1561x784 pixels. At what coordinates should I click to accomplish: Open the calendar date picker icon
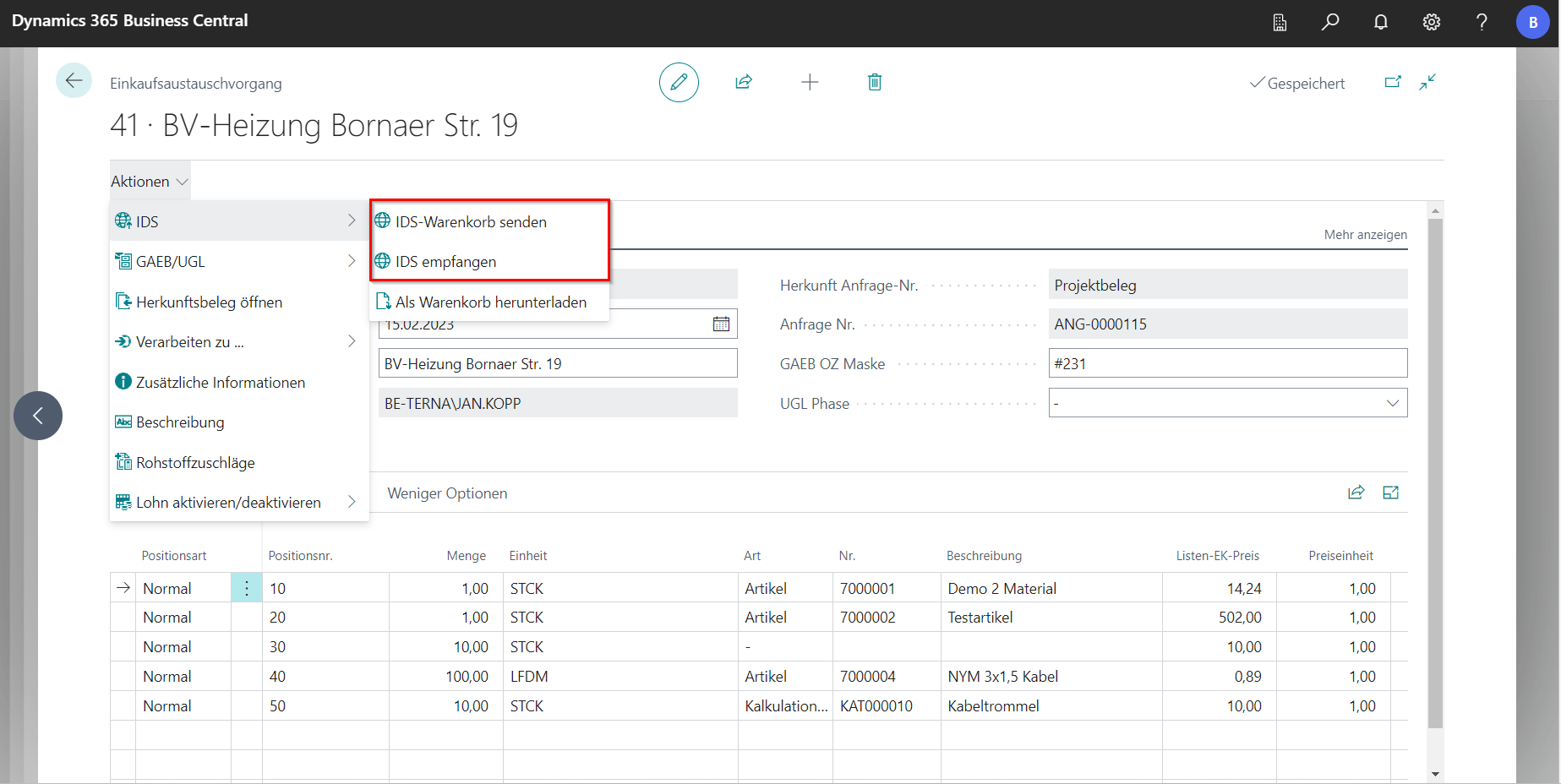point(721,324)
